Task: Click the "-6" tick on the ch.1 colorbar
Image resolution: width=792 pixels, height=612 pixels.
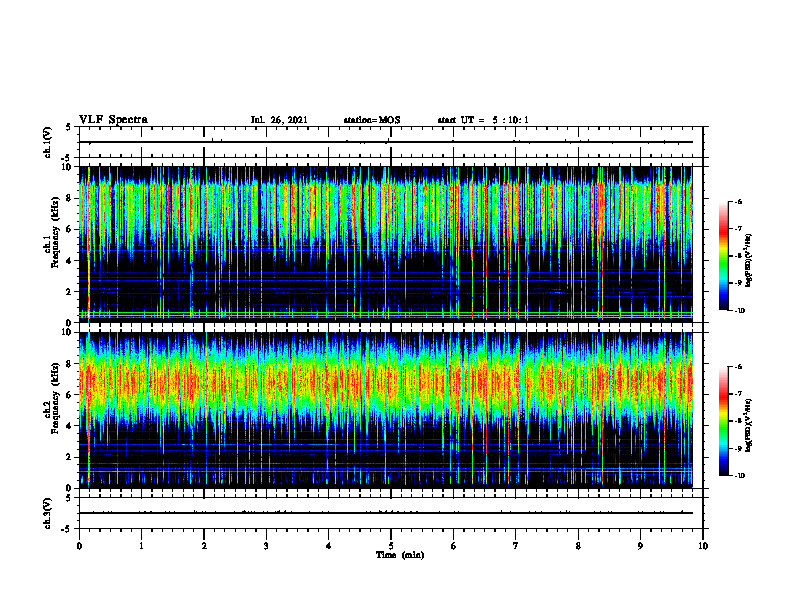Action: [739, 202]
